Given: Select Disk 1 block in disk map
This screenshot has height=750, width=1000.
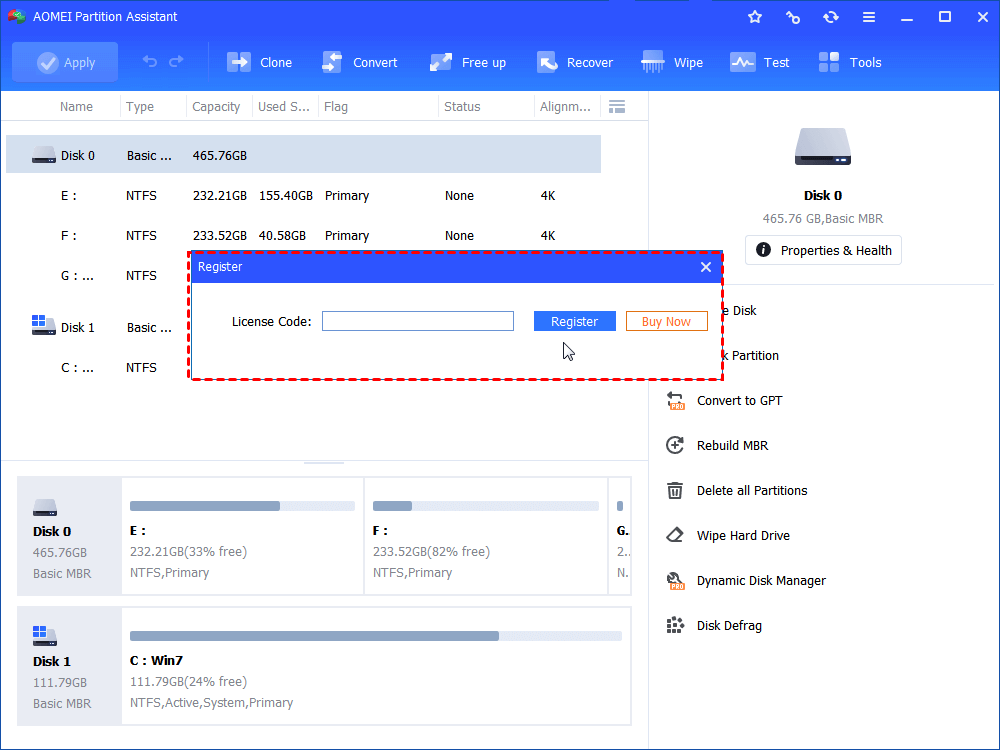Looking at the screenshot, I should pos(70,666).
